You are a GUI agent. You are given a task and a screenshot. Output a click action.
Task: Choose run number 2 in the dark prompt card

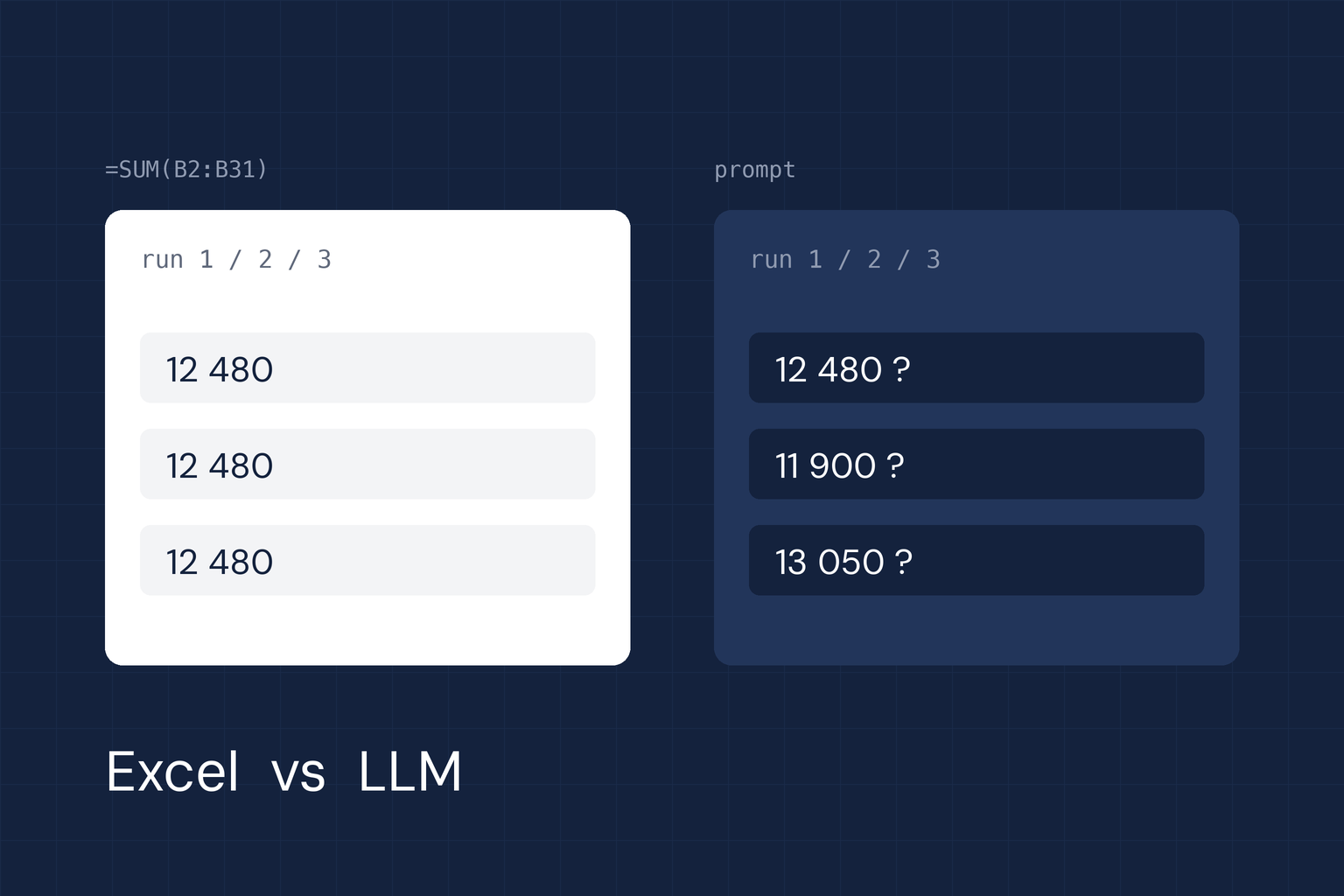point(874,259)
